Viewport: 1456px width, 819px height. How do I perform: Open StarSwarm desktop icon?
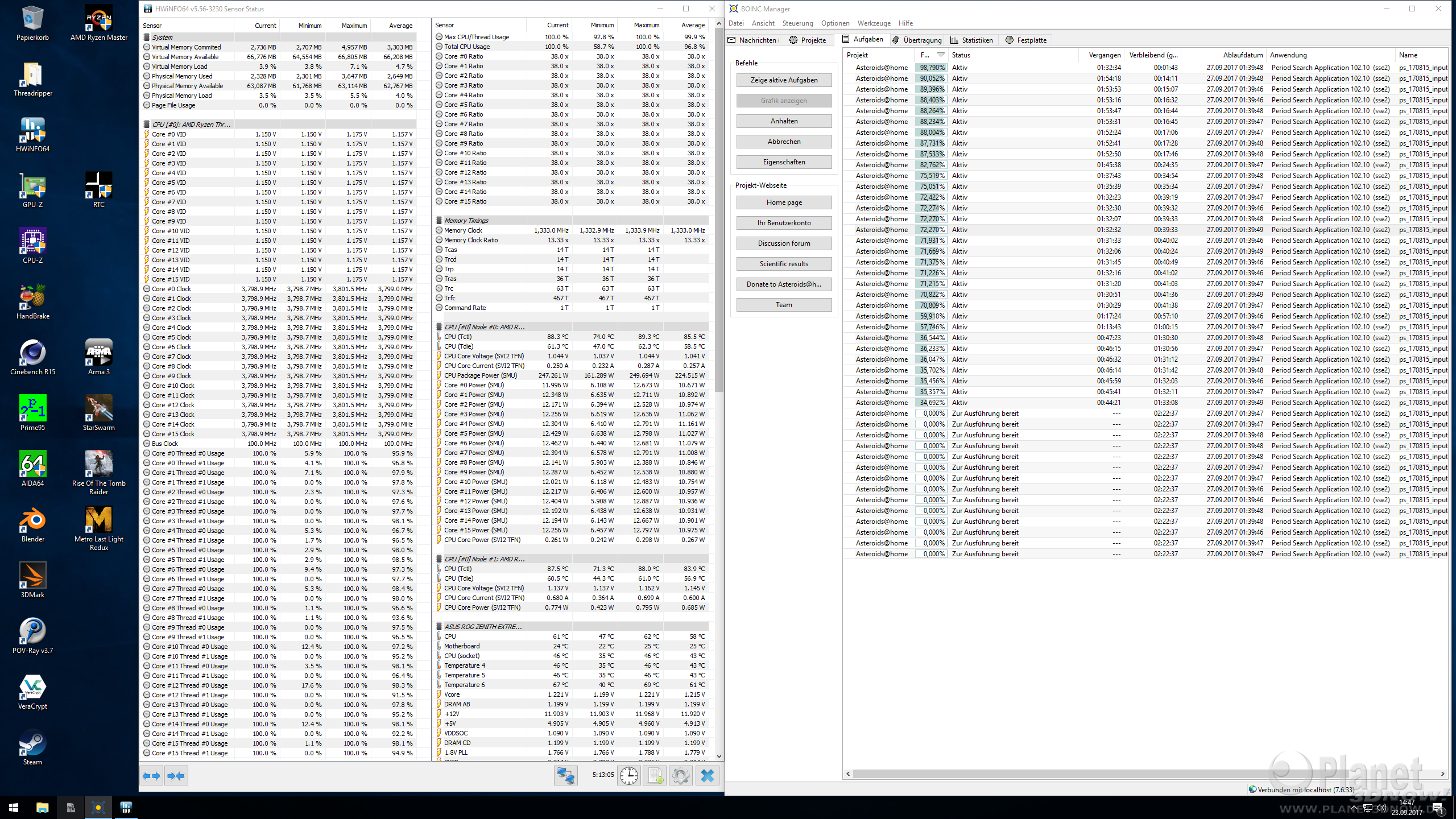click(x=99, y=414)
